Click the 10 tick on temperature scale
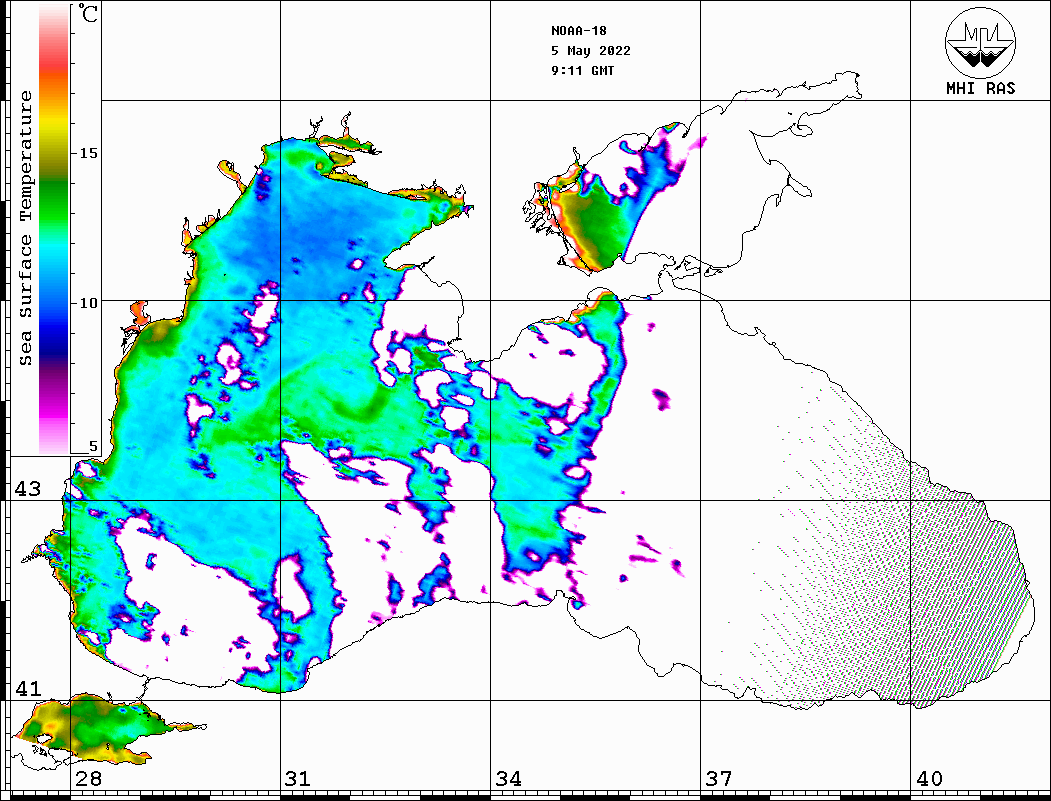Image resolution: width=1051 pixels, height=801 pixels. 88,303
